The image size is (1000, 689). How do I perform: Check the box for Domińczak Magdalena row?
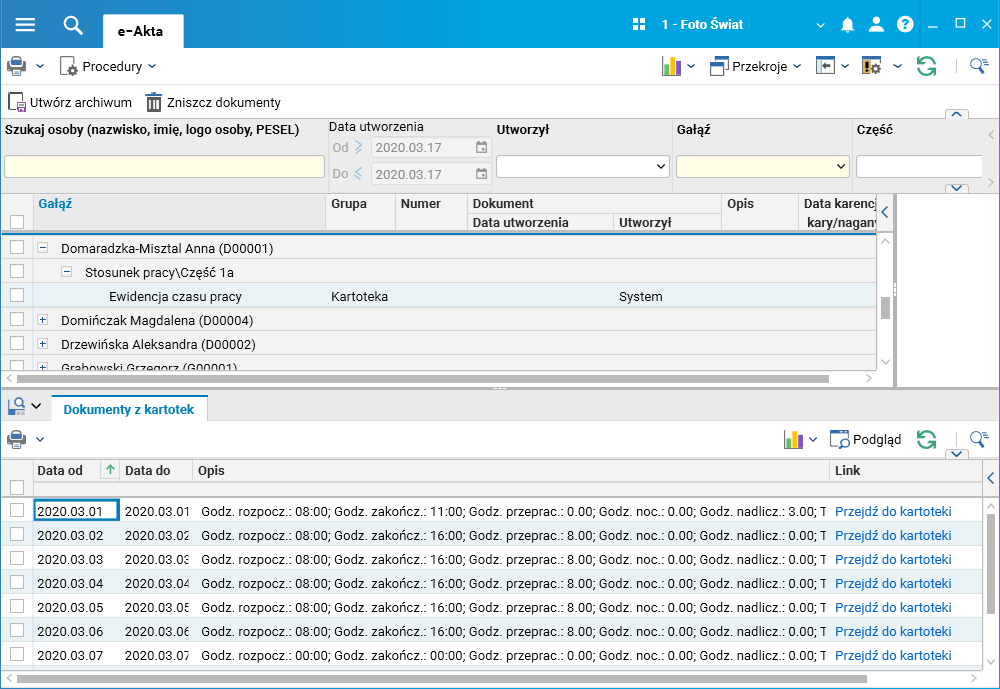click(x=17, y=320)
